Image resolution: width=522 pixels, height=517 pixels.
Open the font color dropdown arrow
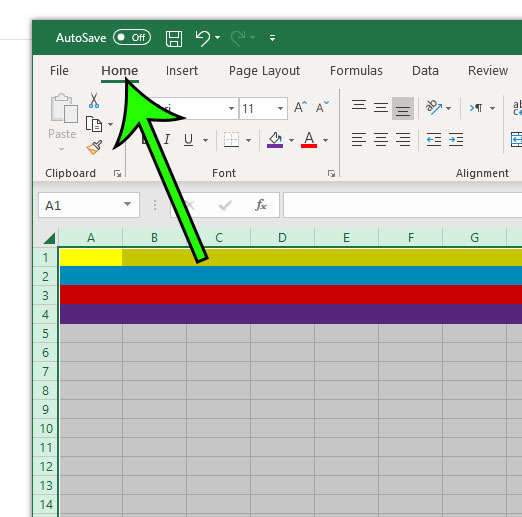click(325, 140)
